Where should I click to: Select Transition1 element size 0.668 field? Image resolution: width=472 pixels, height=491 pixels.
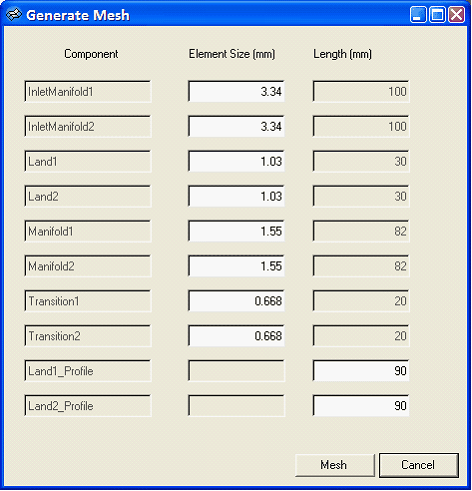[236, 301]
